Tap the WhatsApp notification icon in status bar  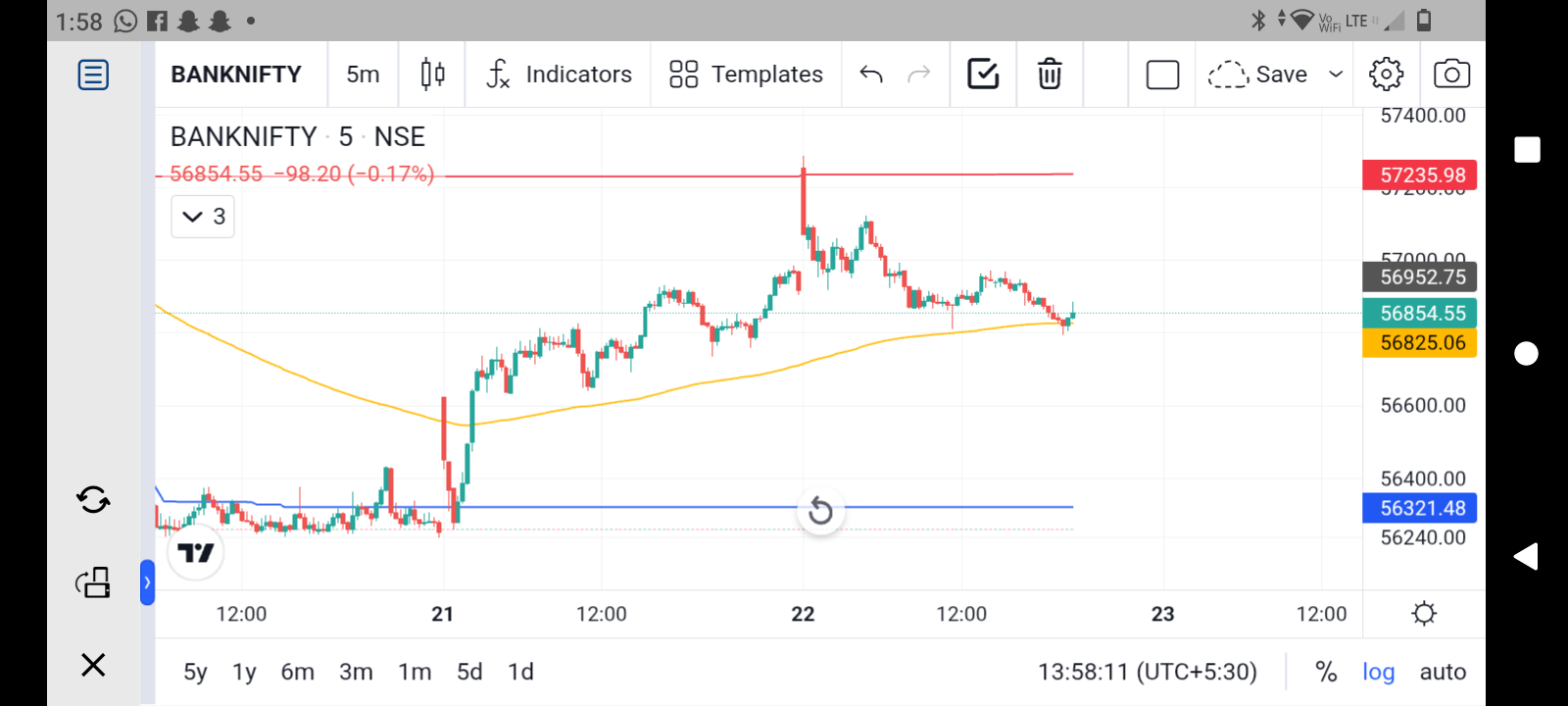(x=125, y=21)
